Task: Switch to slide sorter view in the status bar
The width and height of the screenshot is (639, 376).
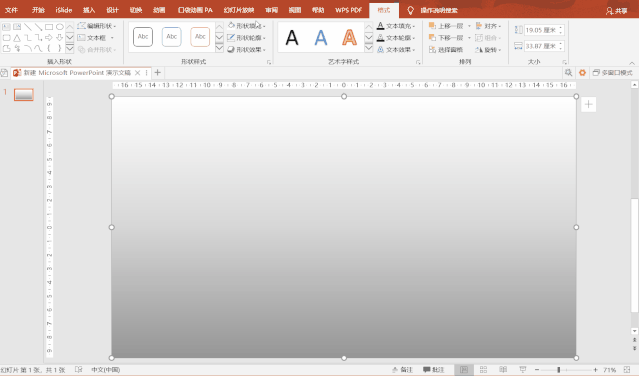Action: tap(483, 369)
